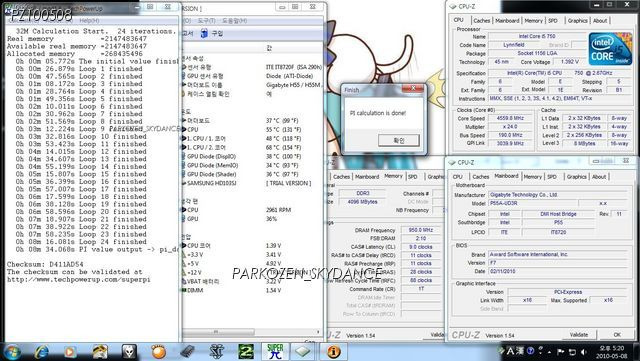The width and height of the screenshot is (640, 361).
Task: Click the orange ball taskbar icon
Action: coord(158,352)
